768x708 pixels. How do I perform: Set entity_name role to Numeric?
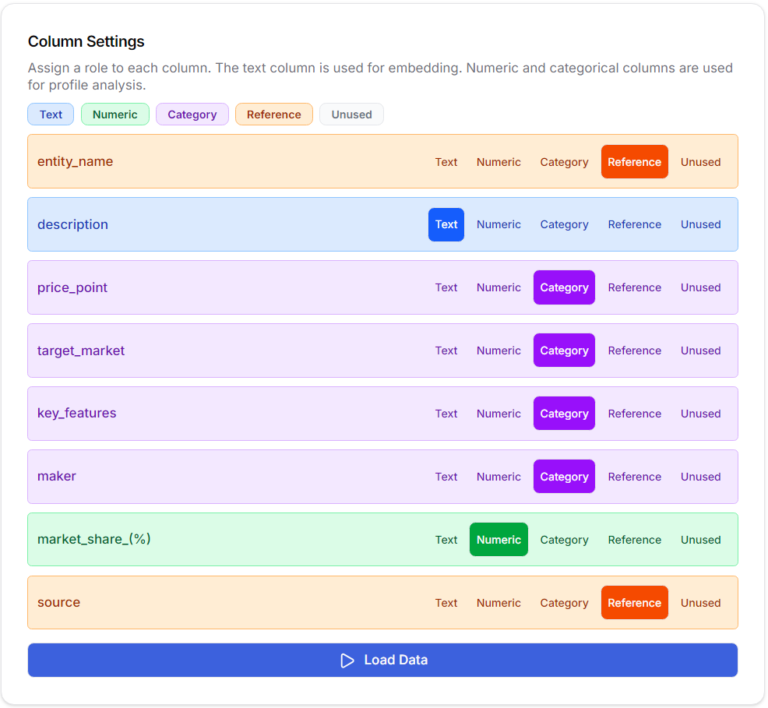point(499,162)
